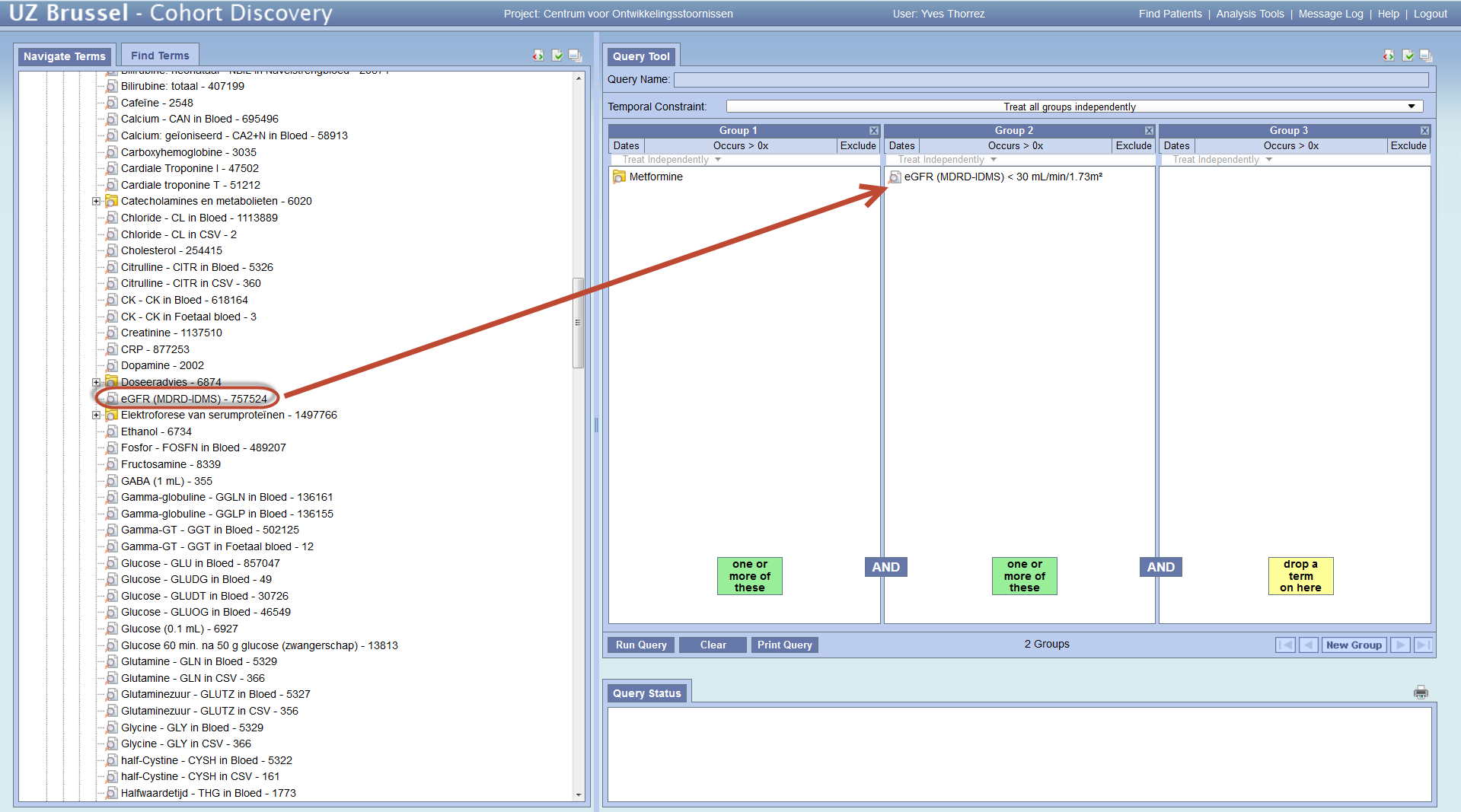Click the Doseeradvies folder icon
1461x812 pixels.
point(111,382)
